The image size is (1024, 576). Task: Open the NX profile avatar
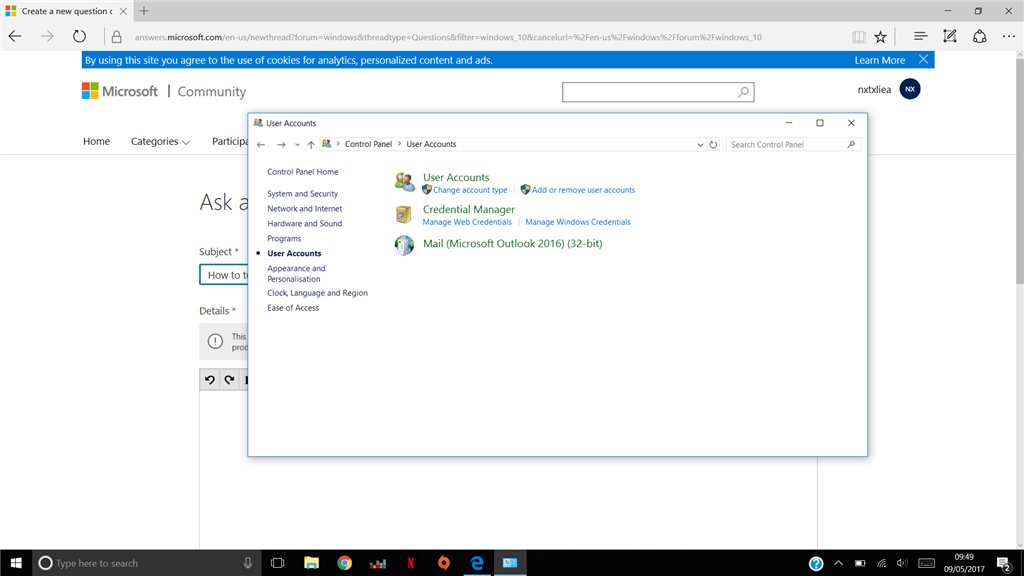pos(910,89)
